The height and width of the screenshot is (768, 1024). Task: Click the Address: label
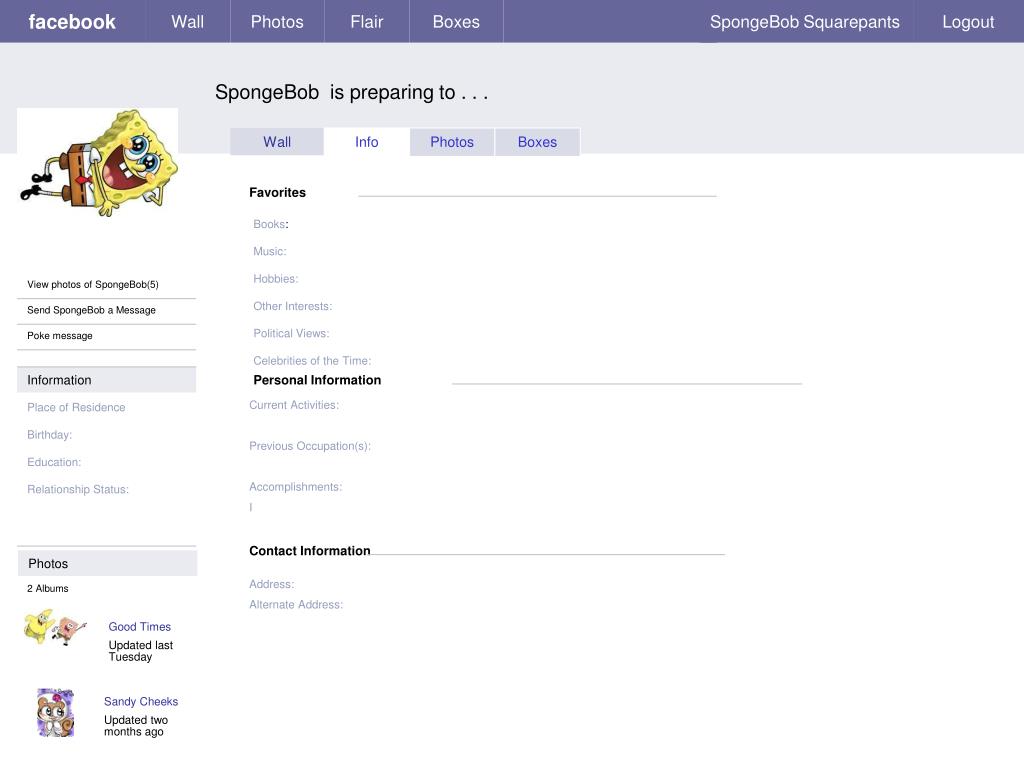(x=272, y=584)
